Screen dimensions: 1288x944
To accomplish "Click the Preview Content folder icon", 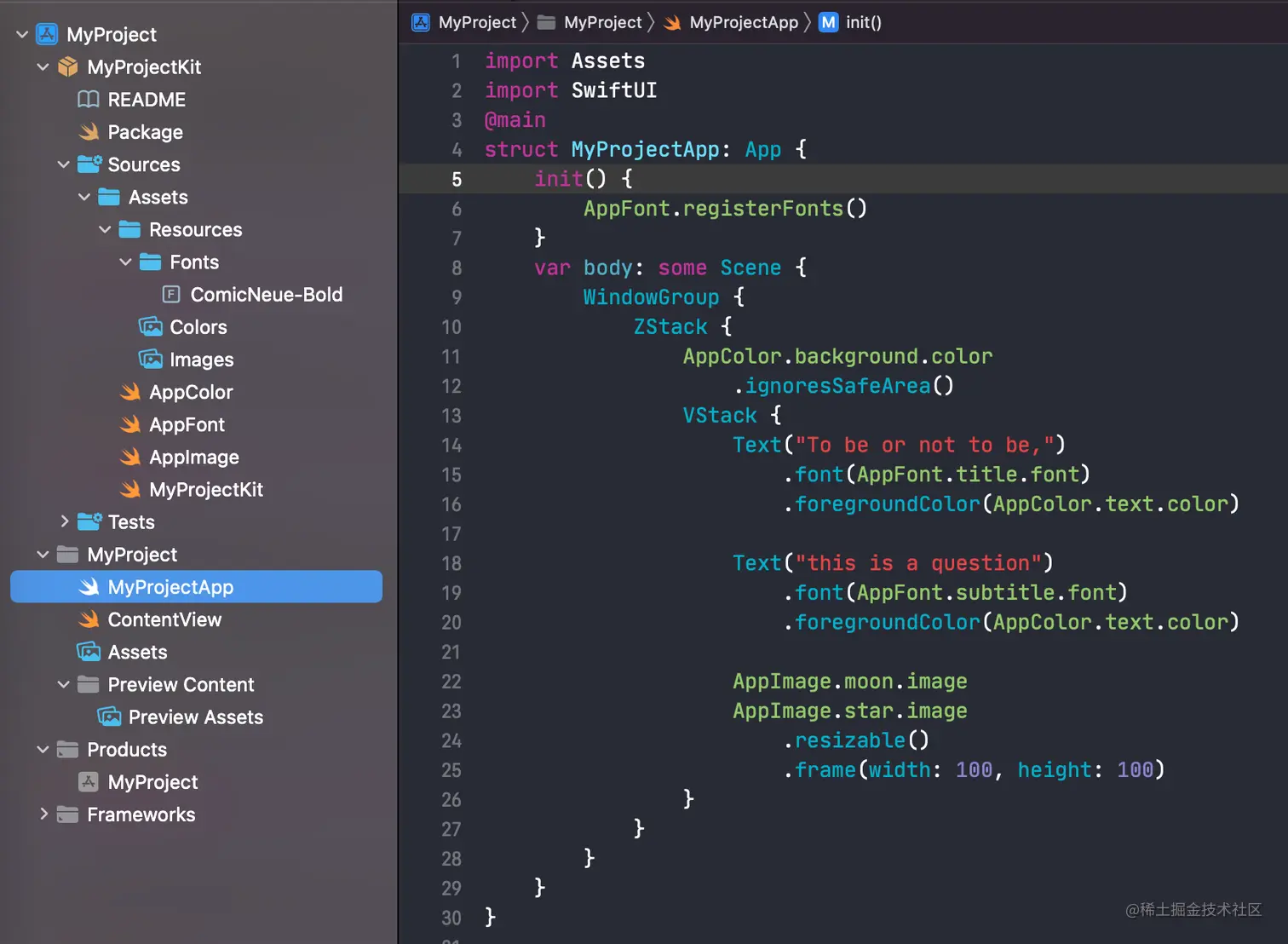I will 89,684.
